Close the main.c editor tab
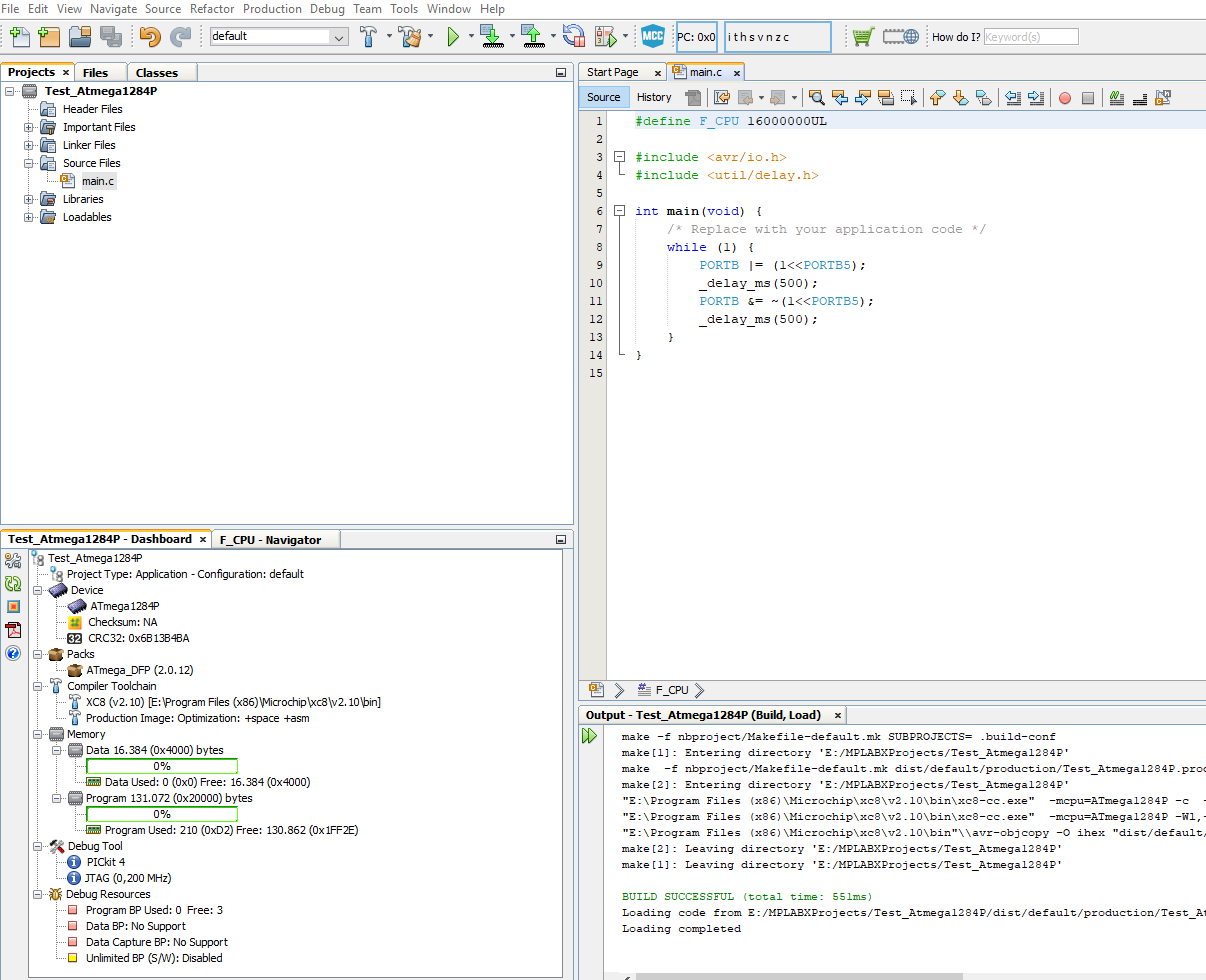The width and height of the screenshot is (1206, 980). [737, 73]
